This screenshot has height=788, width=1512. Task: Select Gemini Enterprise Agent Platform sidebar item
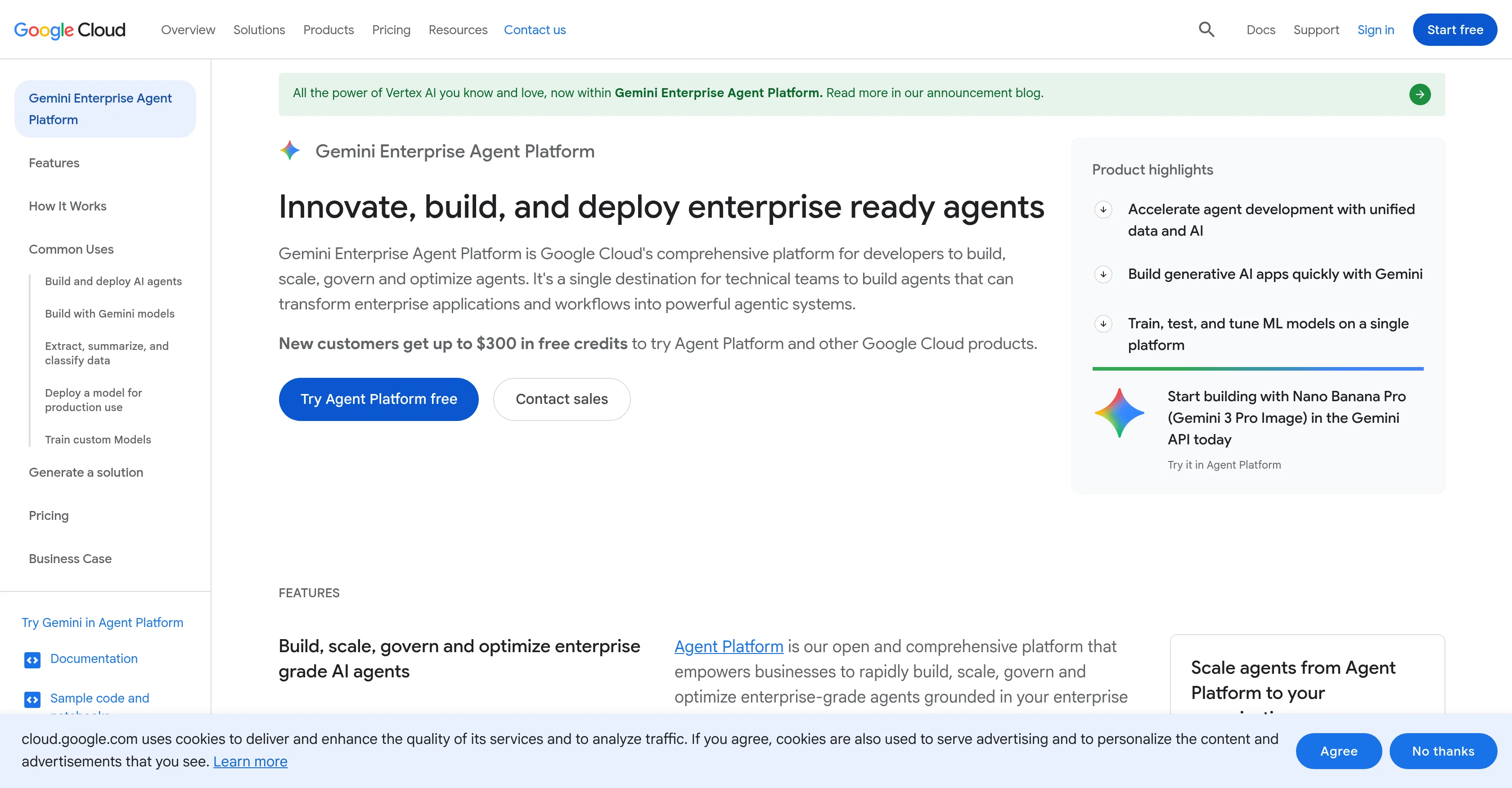click(x=105, y=108)
